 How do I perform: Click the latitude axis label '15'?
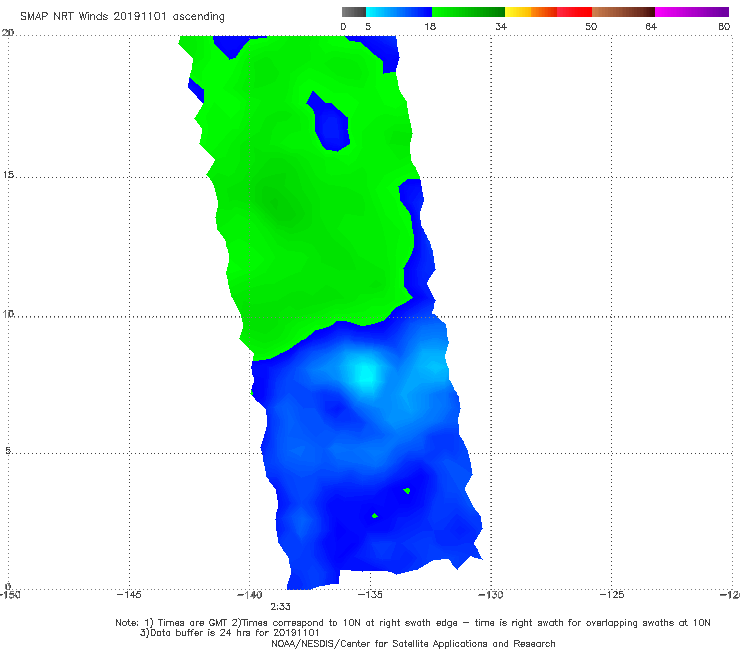tap(8, 175)
